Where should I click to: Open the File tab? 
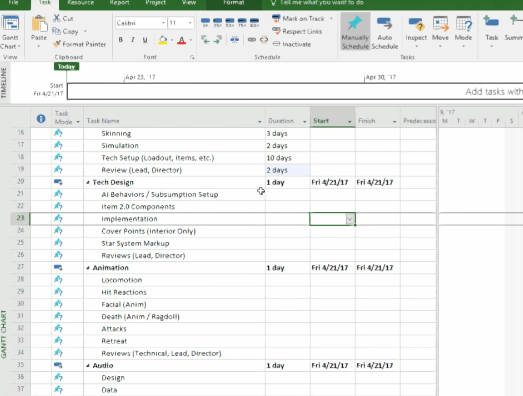pyautogui.click(x=13, y=3)
